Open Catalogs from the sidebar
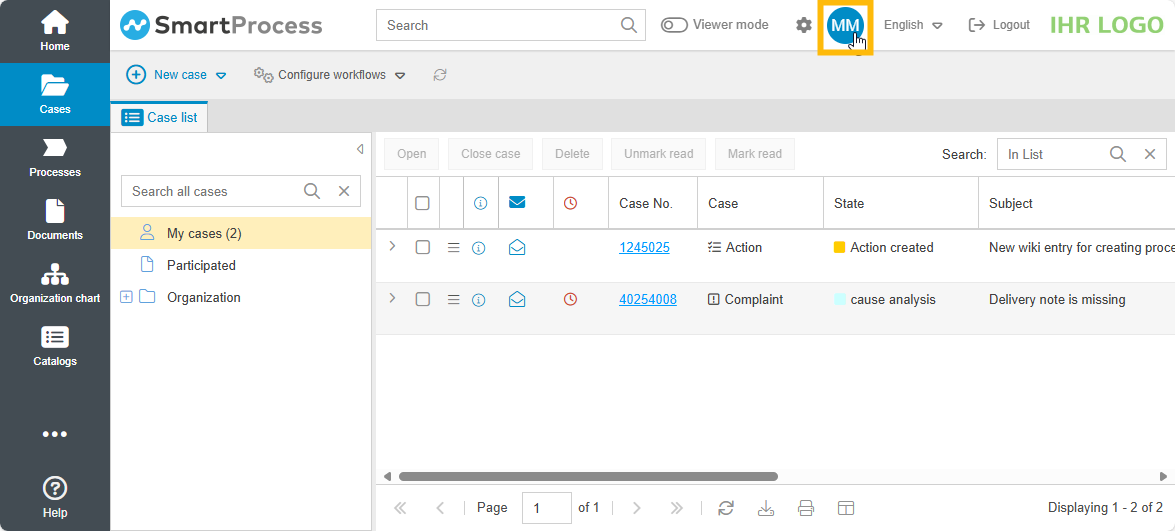This screenshot has height=531, width=1175. [x=55, y=346]
